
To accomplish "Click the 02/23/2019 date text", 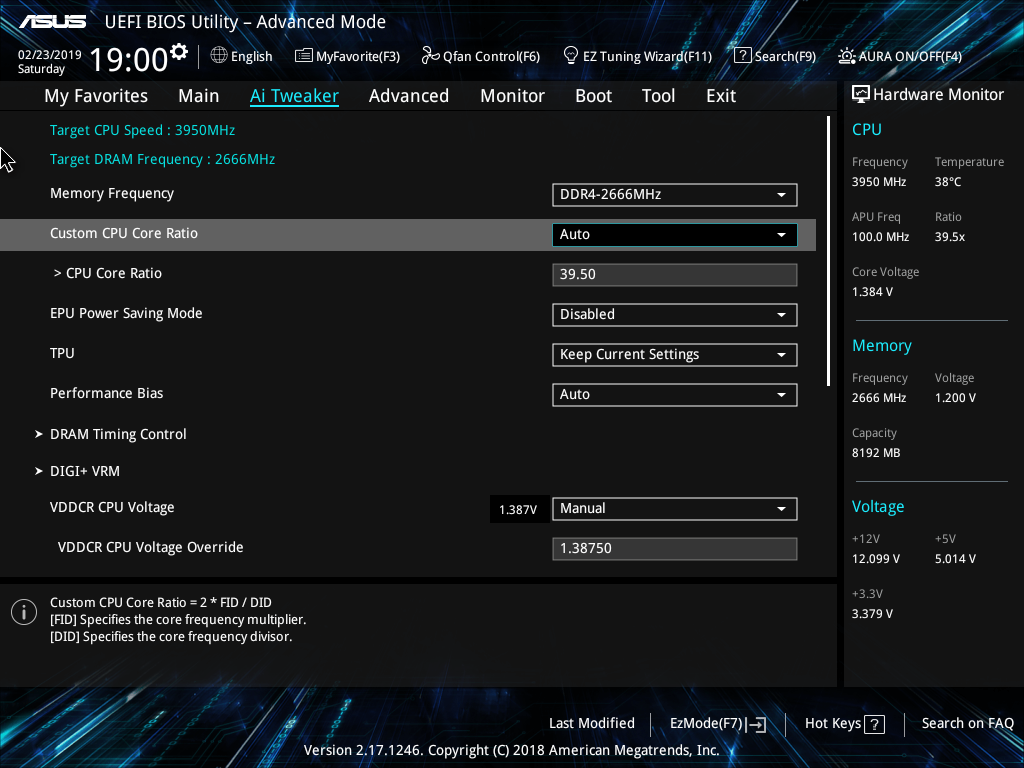I will [x=50, y=55].
